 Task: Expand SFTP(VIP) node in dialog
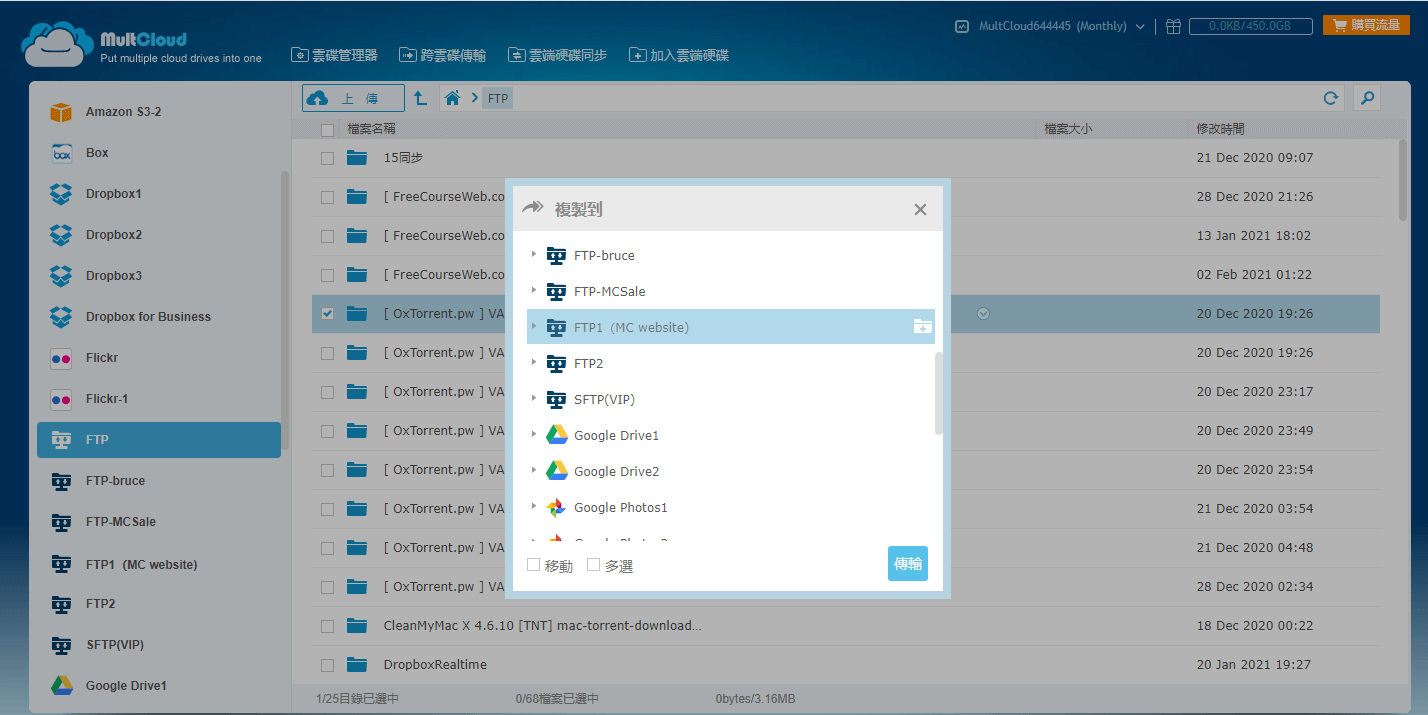(534, 399)
